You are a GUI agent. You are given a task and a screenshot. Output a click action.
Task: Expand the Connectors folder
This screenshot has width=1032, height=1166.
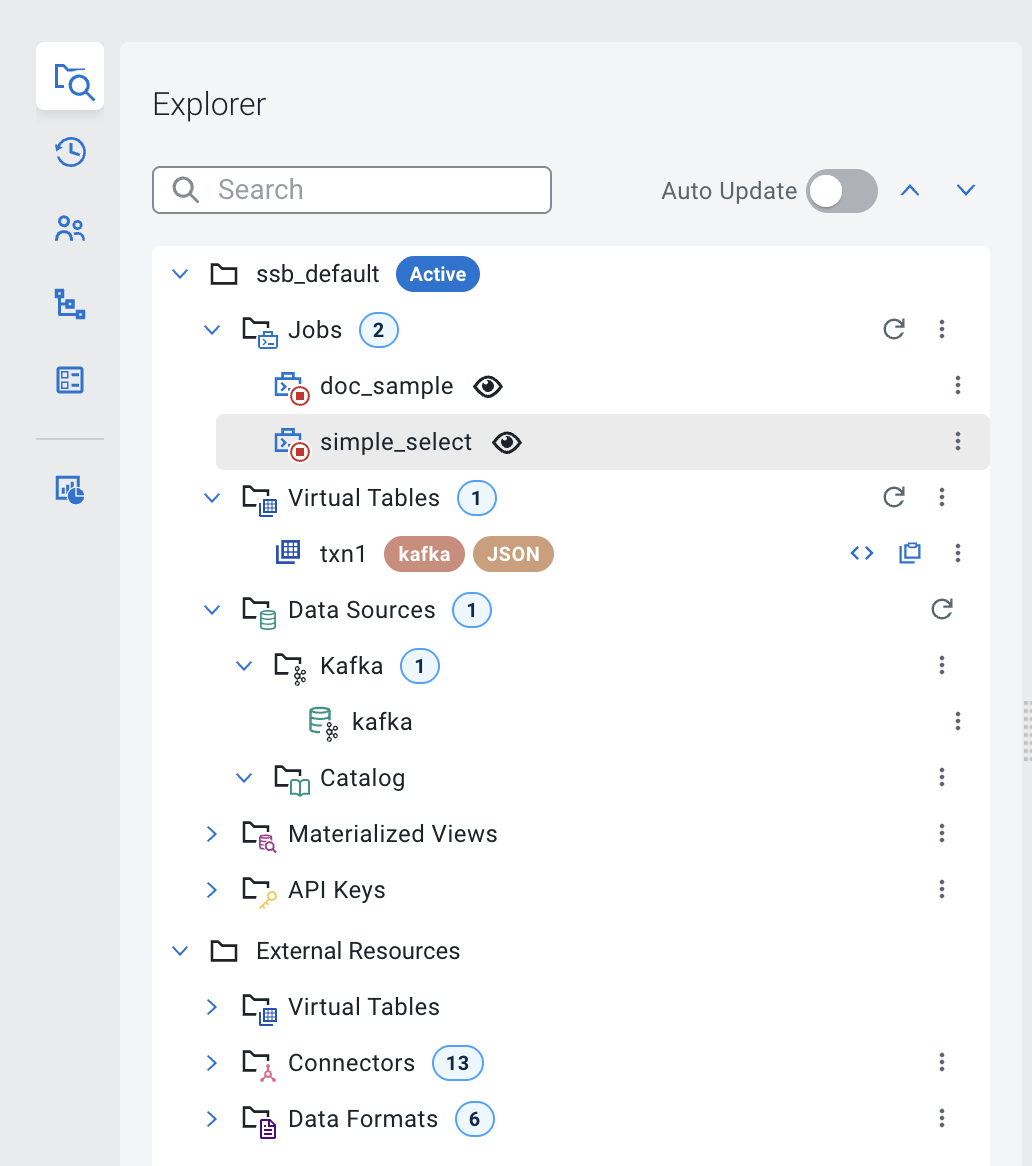(211, 1062)
